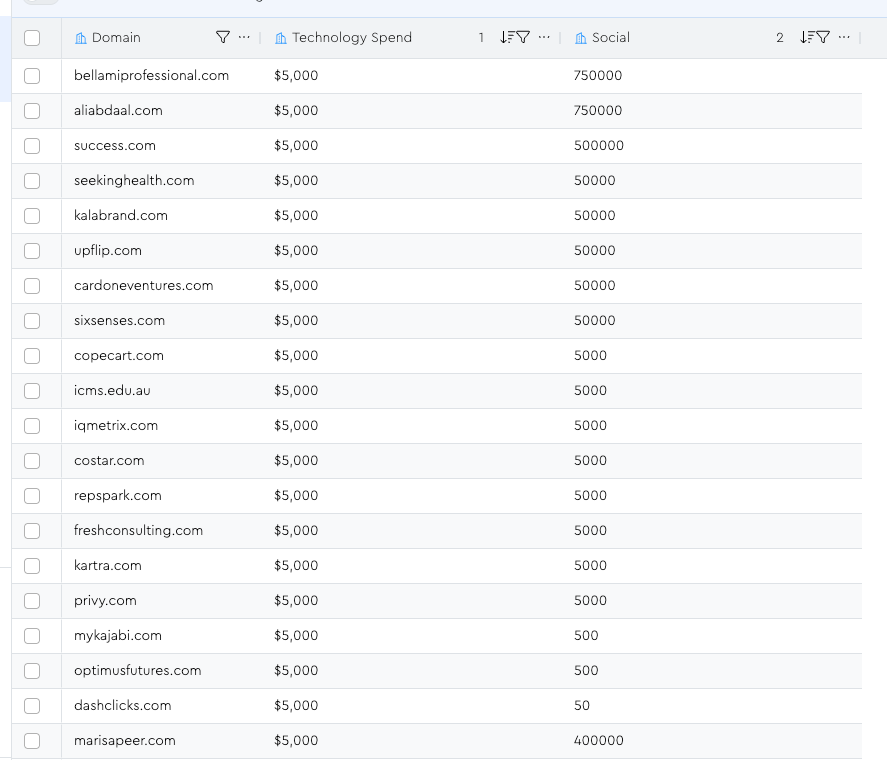Click the sort icon in Technology Spend column
Image resolution: width=887 pixels, height=760 pixels.
click(506, 38)
